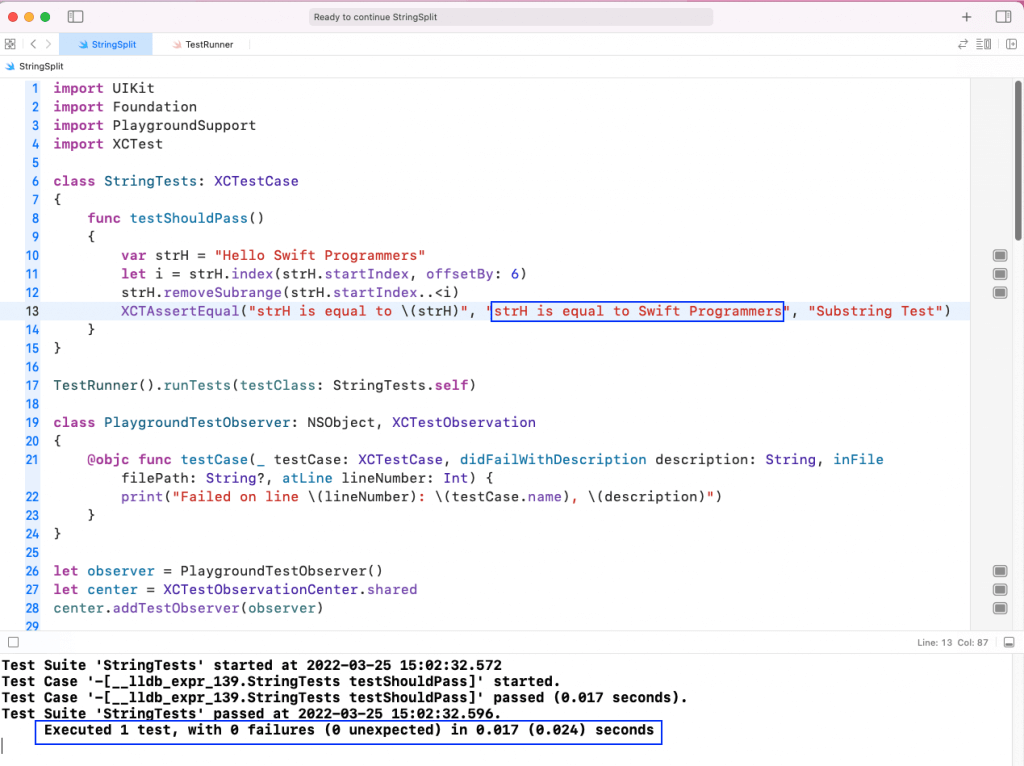Open the editor options minimap icon
This screenshot has height=766, width=1024.
tap(984, 44)
